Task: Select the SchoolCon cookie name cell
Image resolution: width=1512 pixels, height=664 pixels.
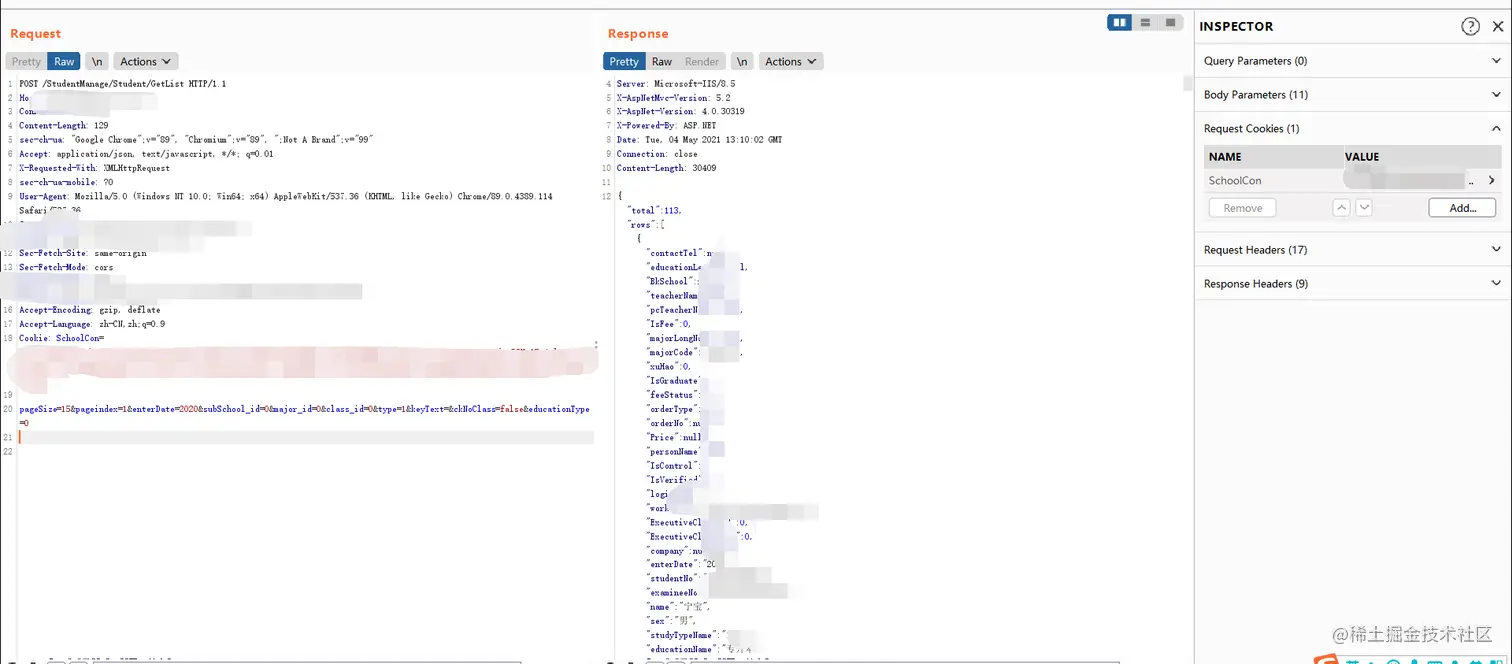Action: click(x=1235, y=181)
